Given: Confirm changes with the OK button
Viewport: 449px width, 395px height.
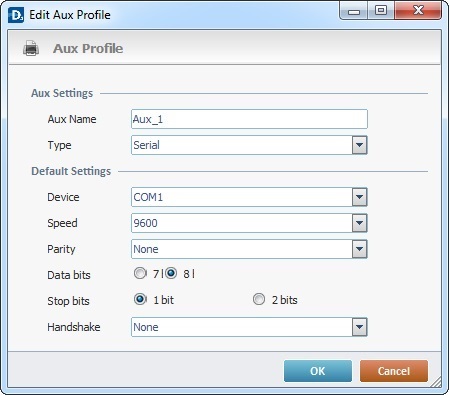Looking at the screenshot, I should point(318,371).
